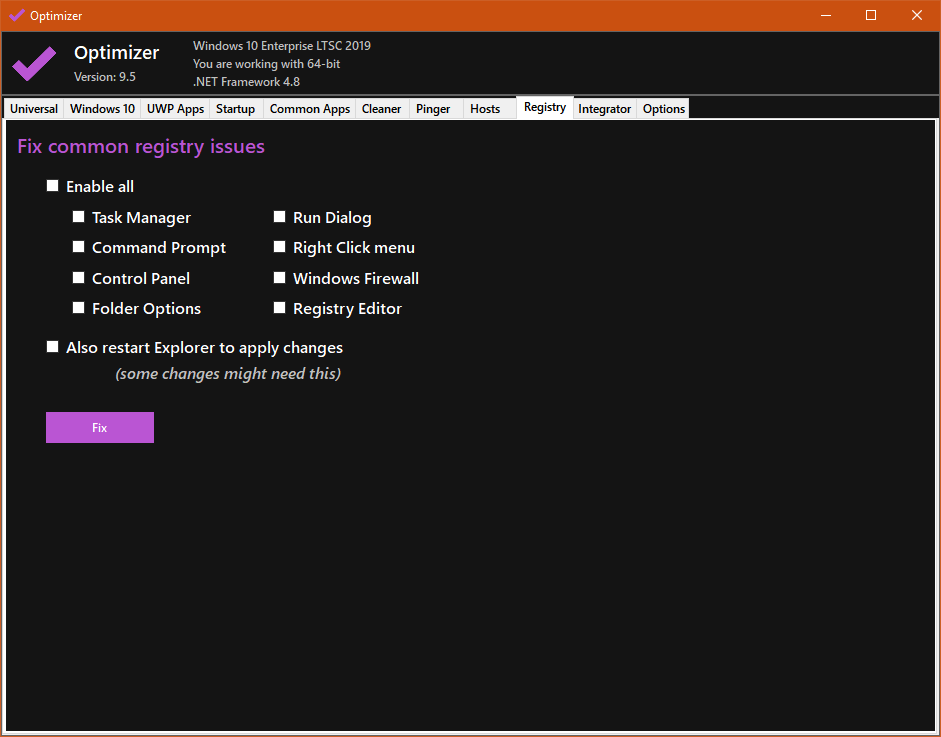The image size is (941, 737).
Task: Check the Run Dialog option
Action: (x=280, y=217)
